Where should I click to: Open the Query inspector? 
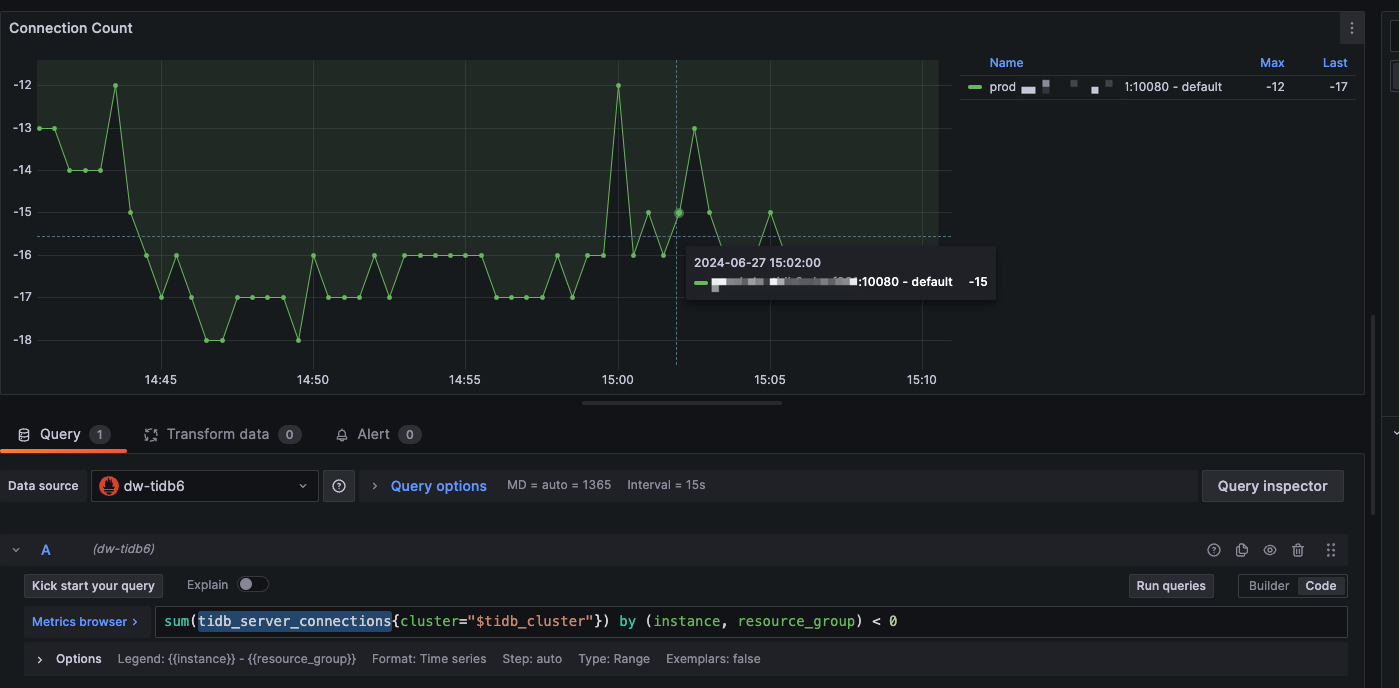[1272, 486]
